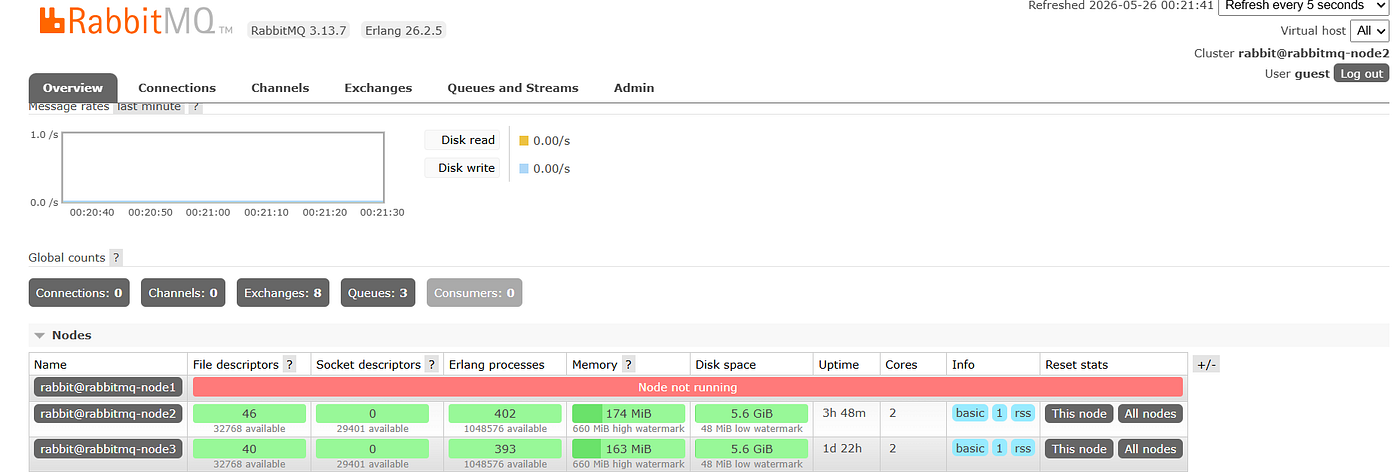The height and width of the screenshot is (472, 1400).
Task: Open the Admin tab
Action: [634, 88]
